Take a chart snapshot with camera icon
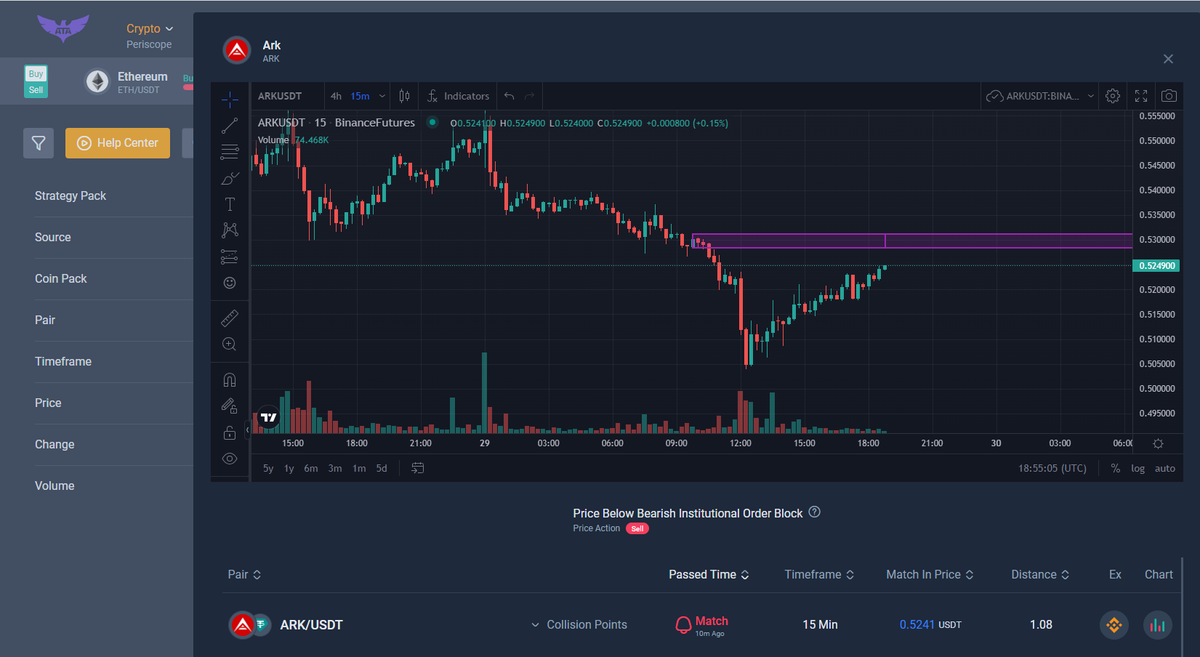This screenshot has width=1200, height=657. pos(1168,96)
